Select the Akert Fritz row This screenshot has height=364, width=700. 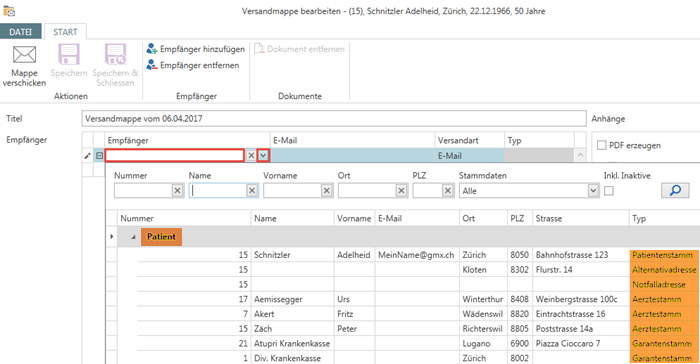[404, 314]
